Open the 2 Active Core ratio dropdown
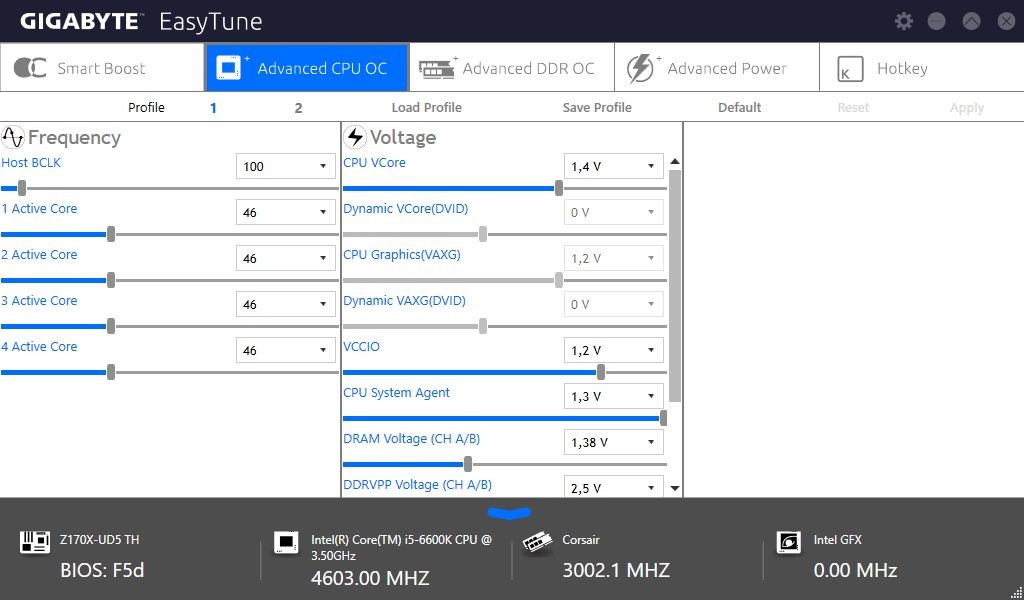 tap(285, 259)
